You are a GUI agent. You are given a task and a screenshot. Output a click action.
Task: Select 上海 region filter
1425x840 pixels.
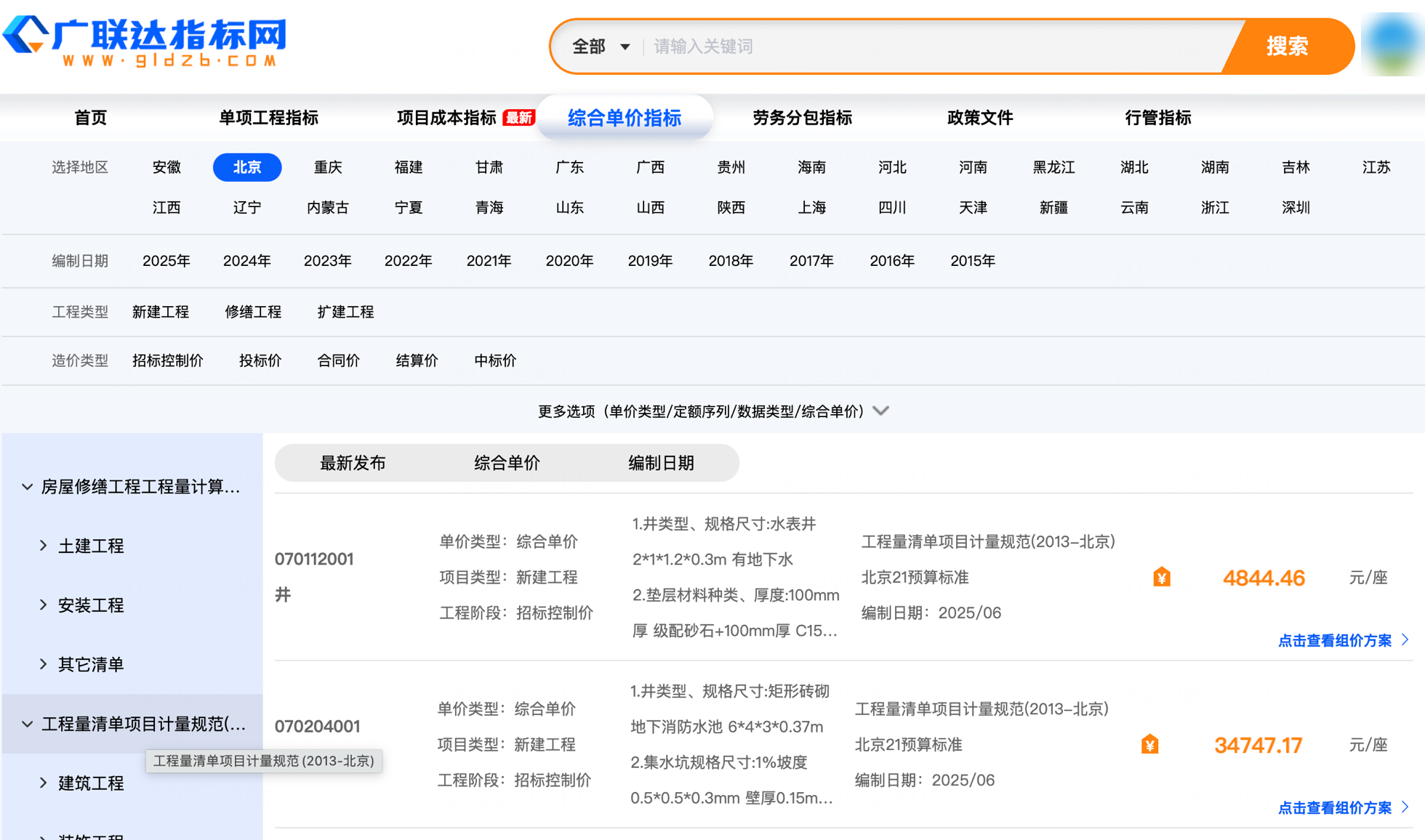click(811, 208)
